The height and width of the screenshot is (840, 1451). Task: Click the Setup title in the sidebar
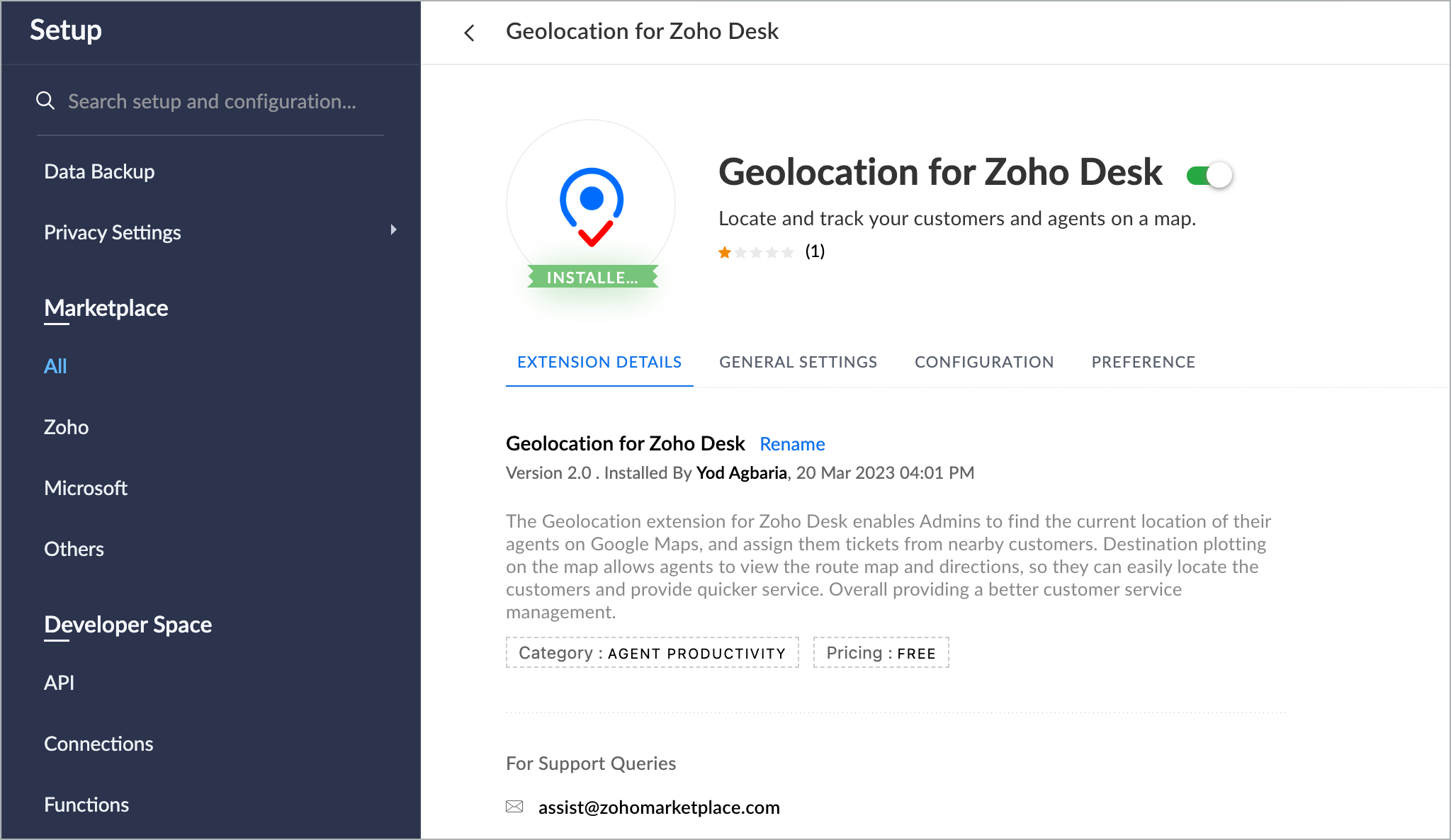(66, 30)
